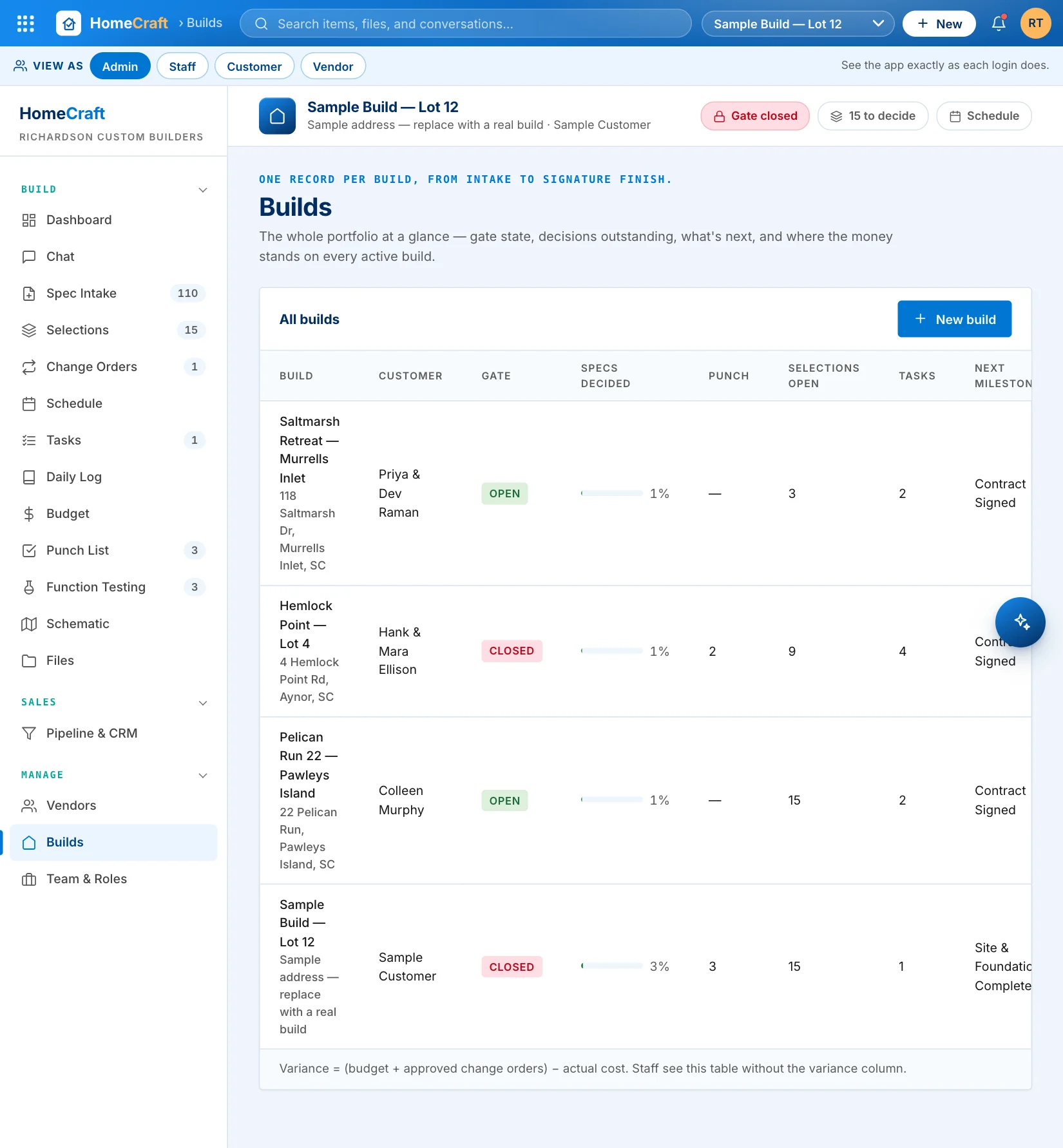Image resolution: width=1063 pixels, height=1148 pixels.
Task: Collapse the MANAGE sidebar section
Action: [203, 776]
